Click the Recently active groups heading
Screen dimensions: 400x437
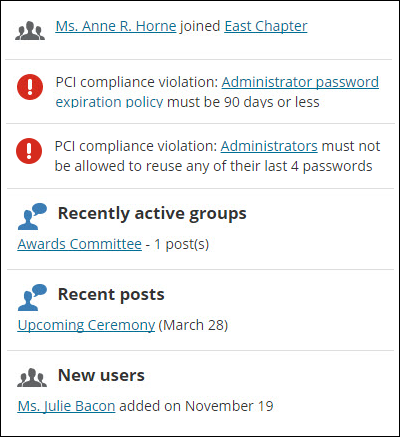tap(152, 213)
